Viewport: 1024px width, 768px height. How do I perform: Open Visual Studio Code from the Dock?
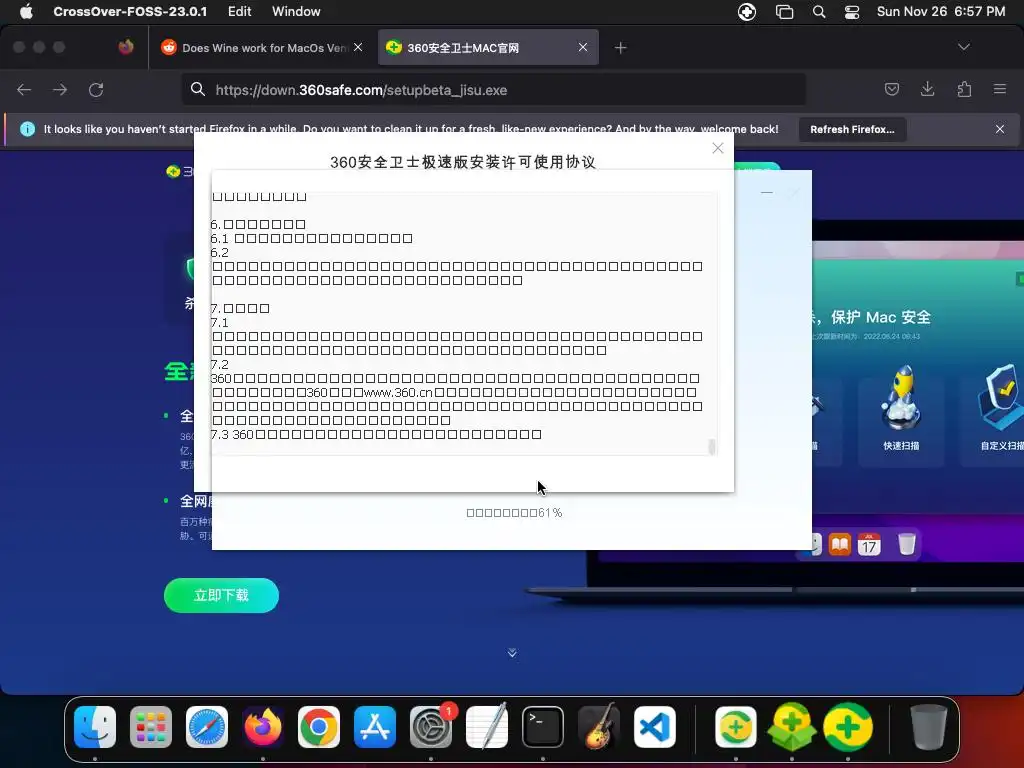pos(655,727)
